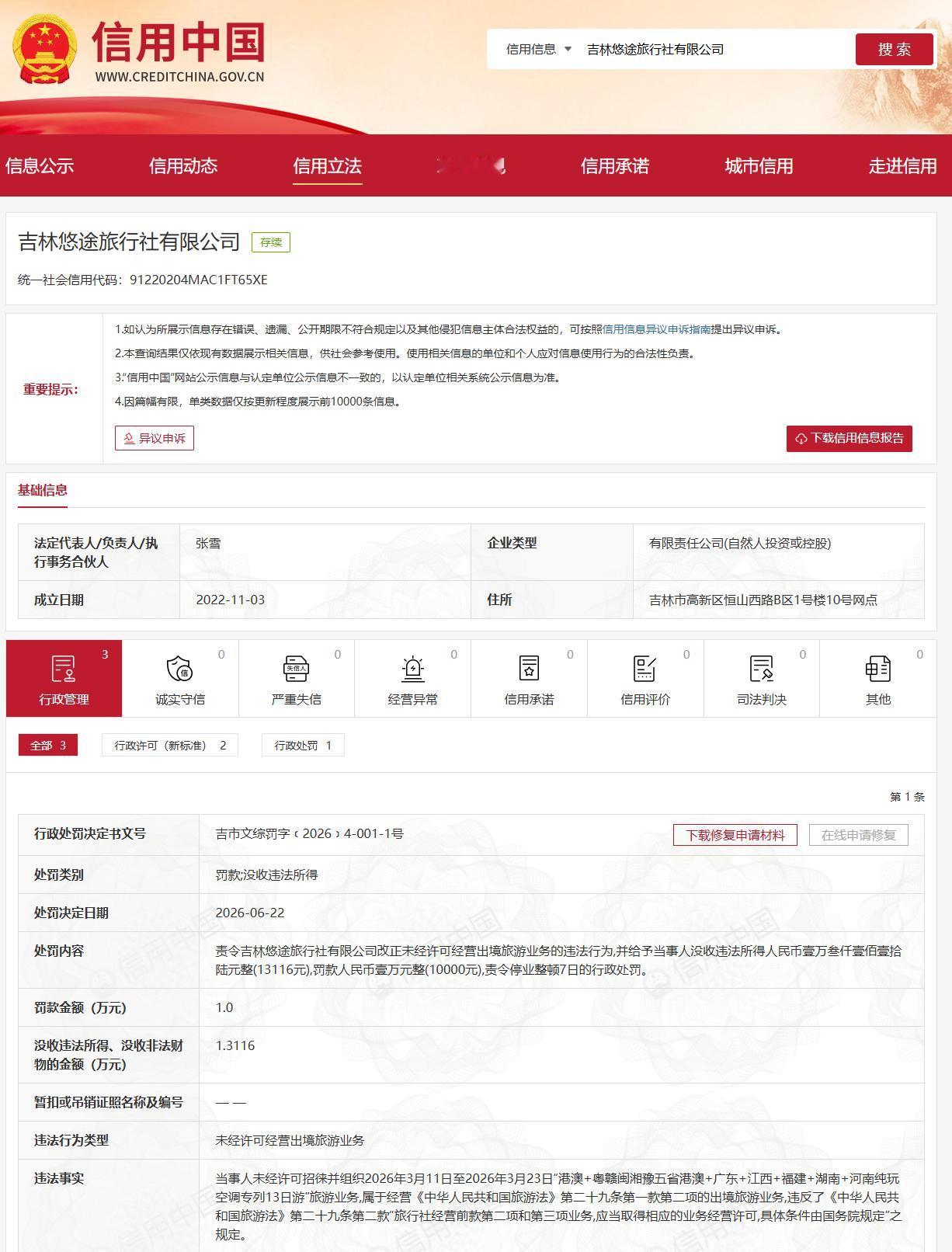
Task: Select the 司法判决 icon tab
Action: point(762,678)
